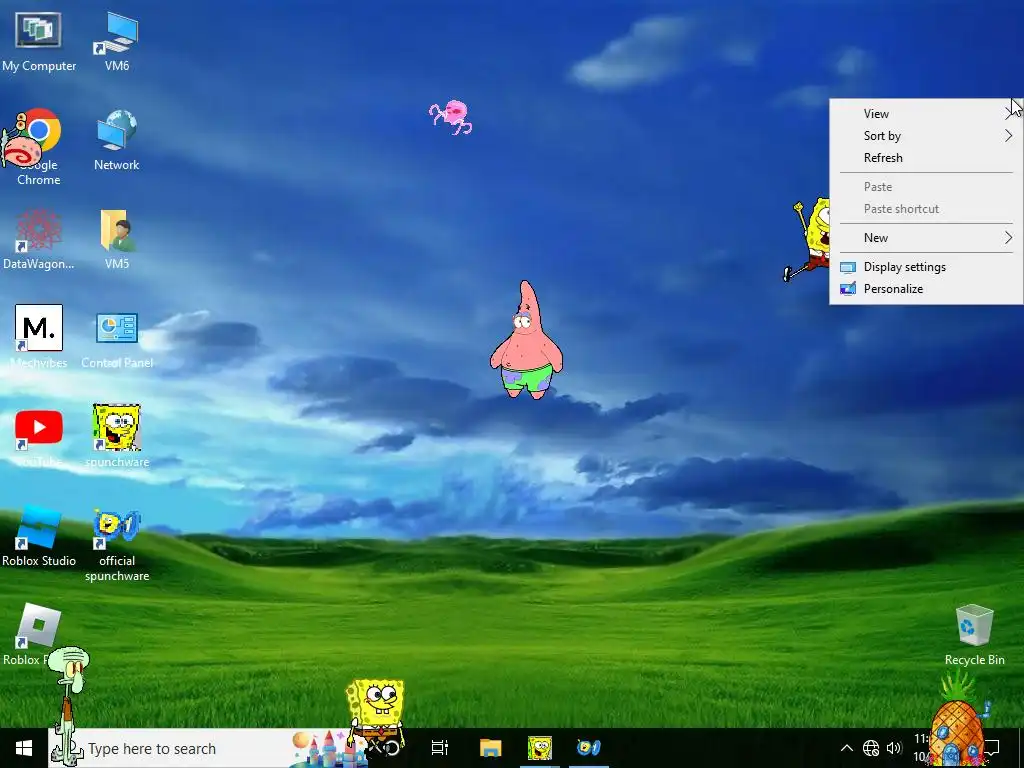Click the pineapple house over the clock

pyautogui.click(x=956, y=722)
